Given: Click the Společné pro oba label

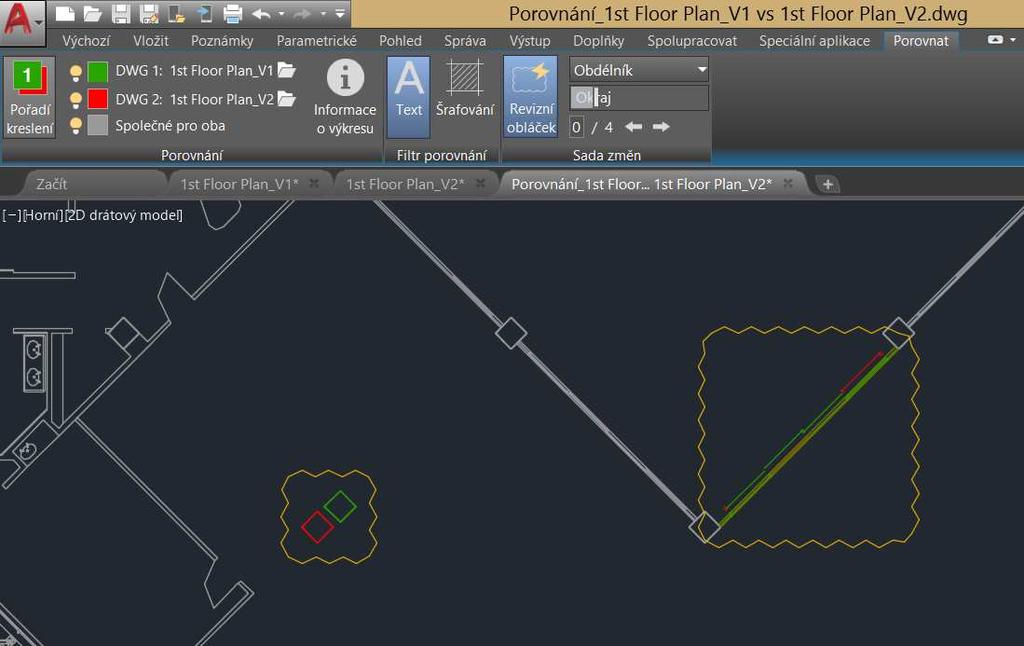Looking at the screenshot, I should [x=170, y=125].
